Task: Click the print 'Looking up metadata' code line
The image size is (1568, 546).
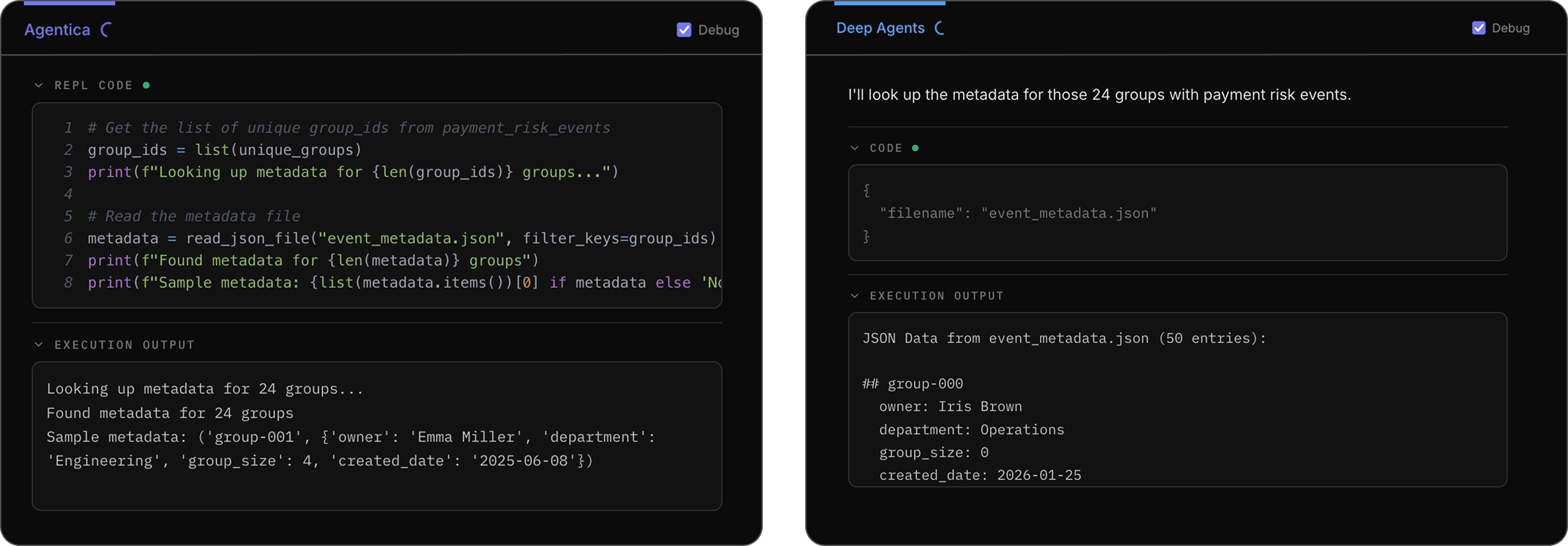Action: pos(353,172)
